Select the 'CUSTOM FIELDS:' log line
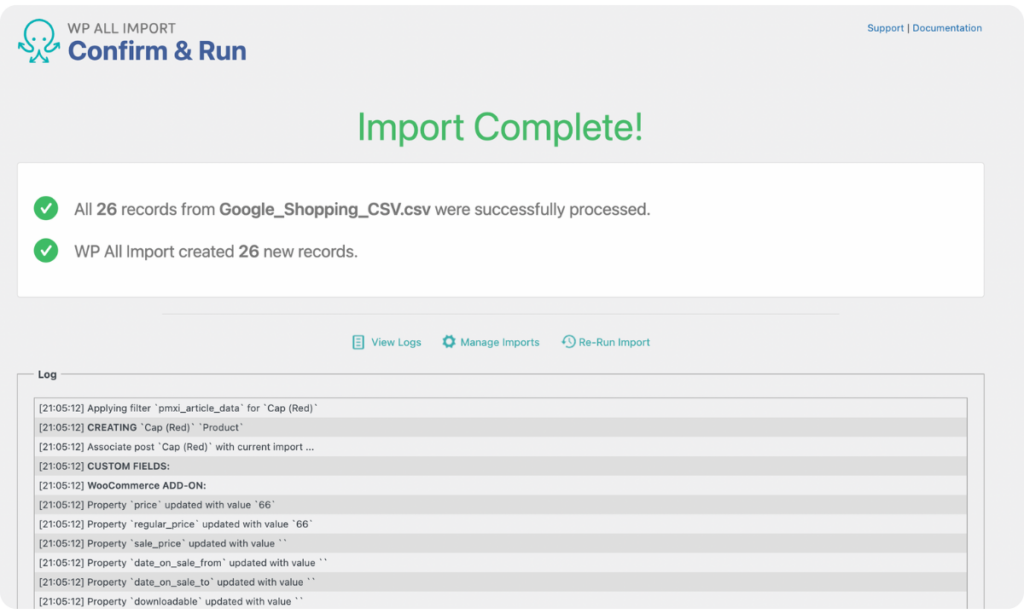 [x=500, y=466]
